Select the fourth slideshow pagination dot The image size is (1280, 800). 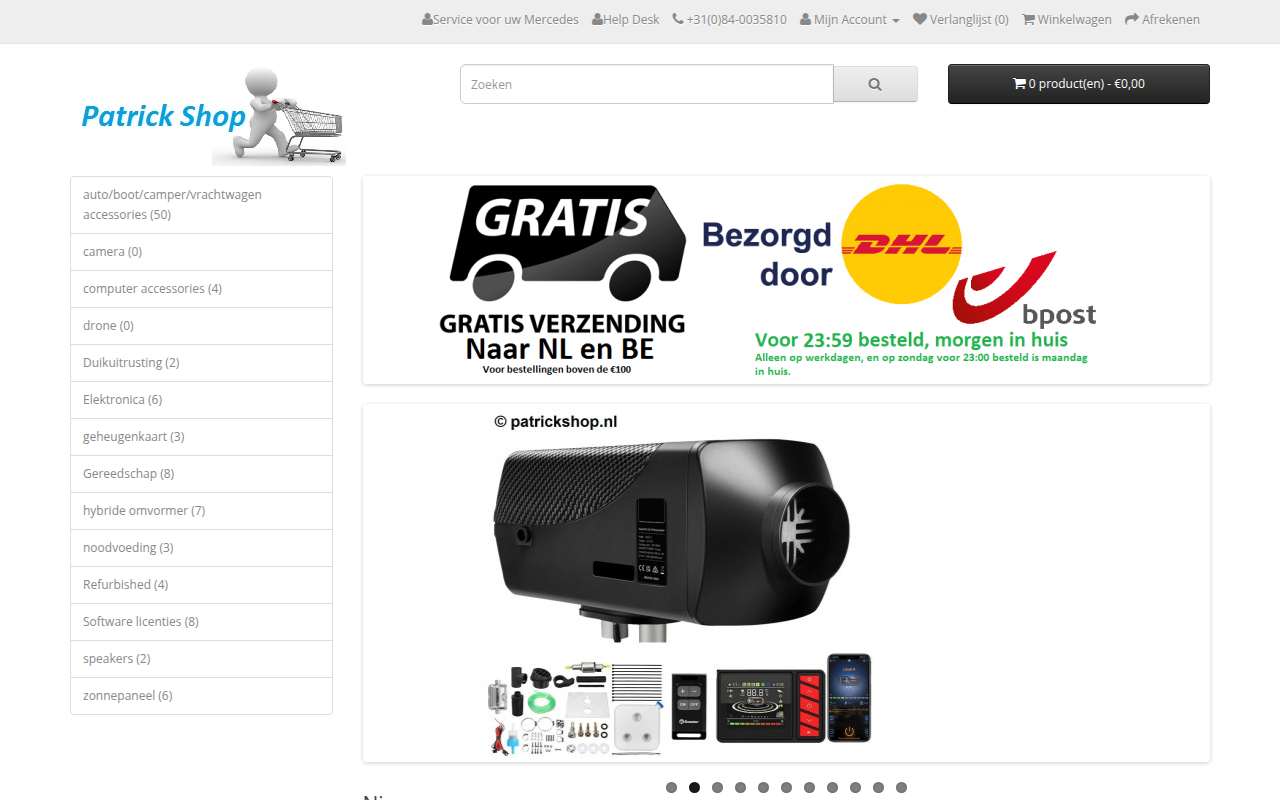740,788
